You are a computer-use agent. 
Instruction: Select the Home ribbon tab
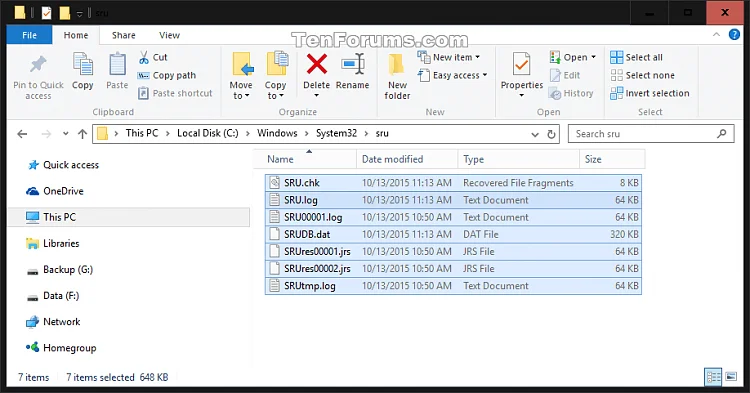[x=76, y=35]
